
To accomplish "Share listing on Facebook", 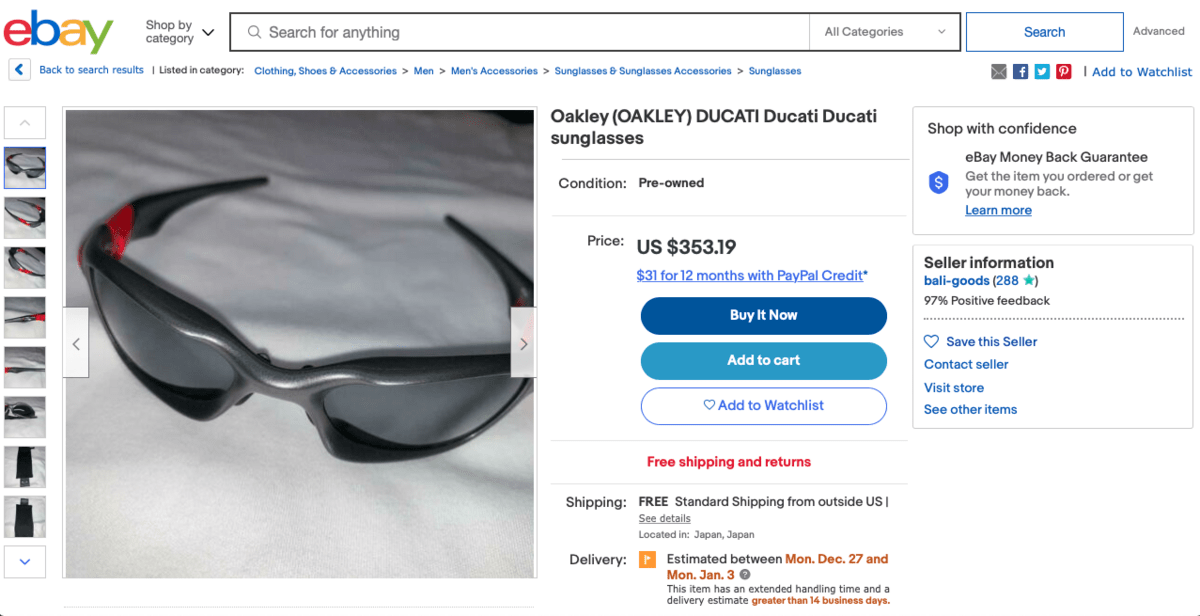I will (1020, 71).
